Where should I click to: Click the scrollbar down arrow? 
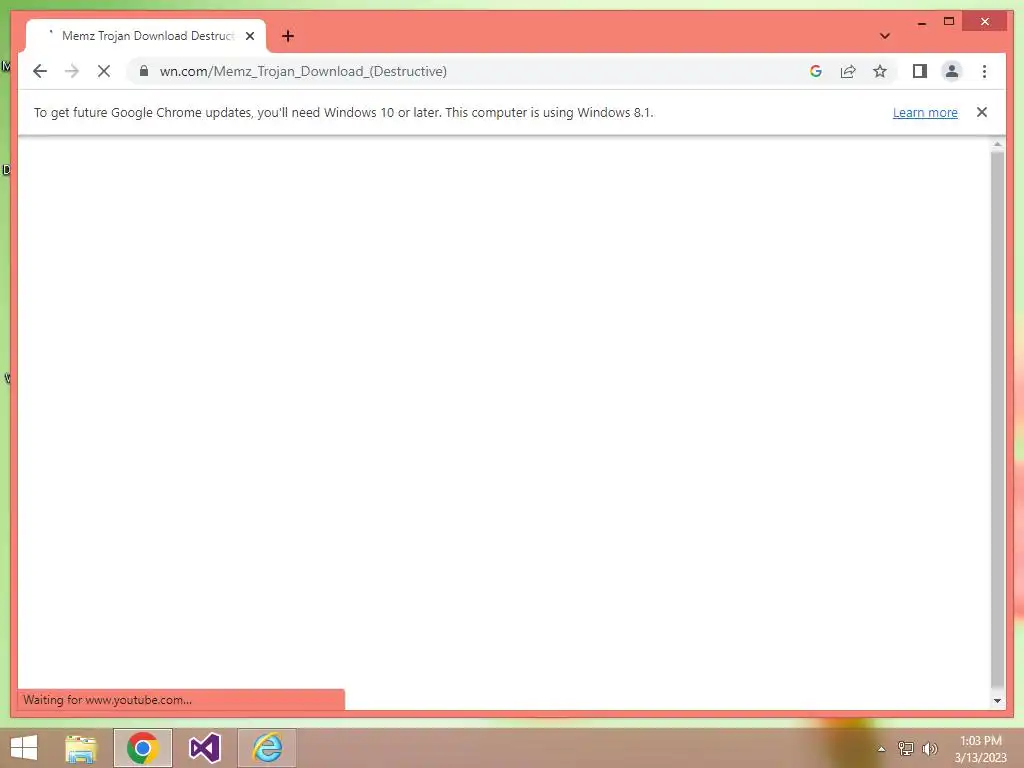coord(997,701)
